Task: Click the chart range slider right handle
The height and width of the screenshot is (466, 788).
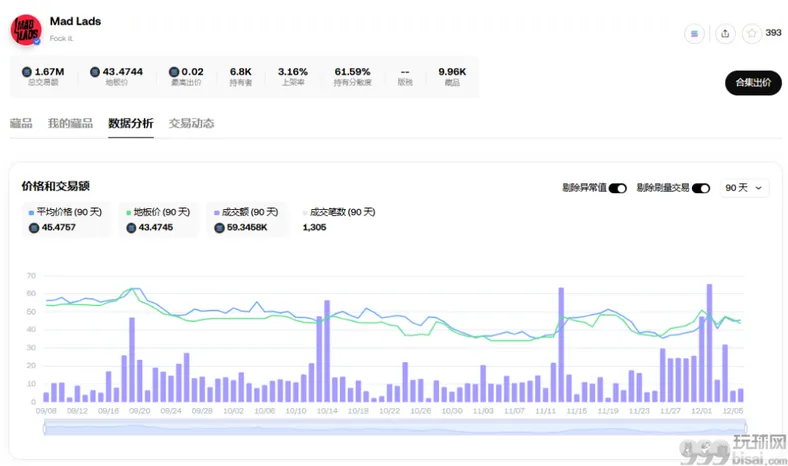Action: pyautogui.click(x=745, y=429)
